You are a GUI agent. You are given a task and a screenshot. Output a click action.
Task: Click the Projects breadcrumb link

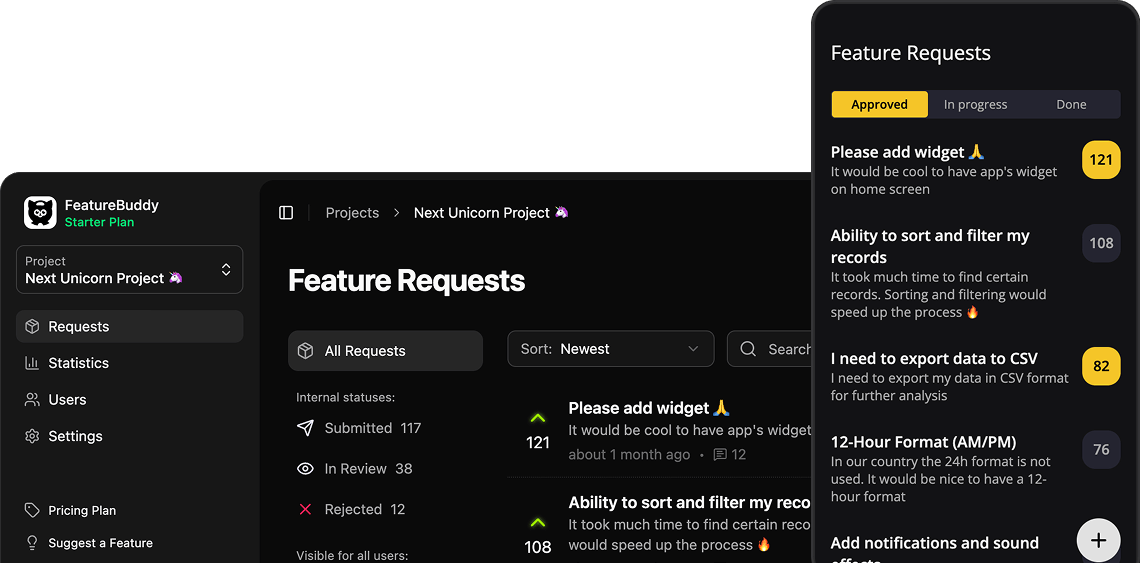pyautogui.click(x=352, y=213)
